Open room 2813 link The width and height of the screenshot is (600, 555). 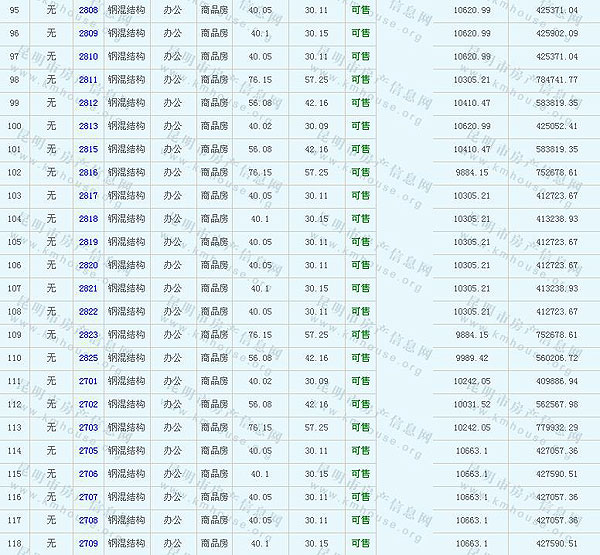coord(88,126)
